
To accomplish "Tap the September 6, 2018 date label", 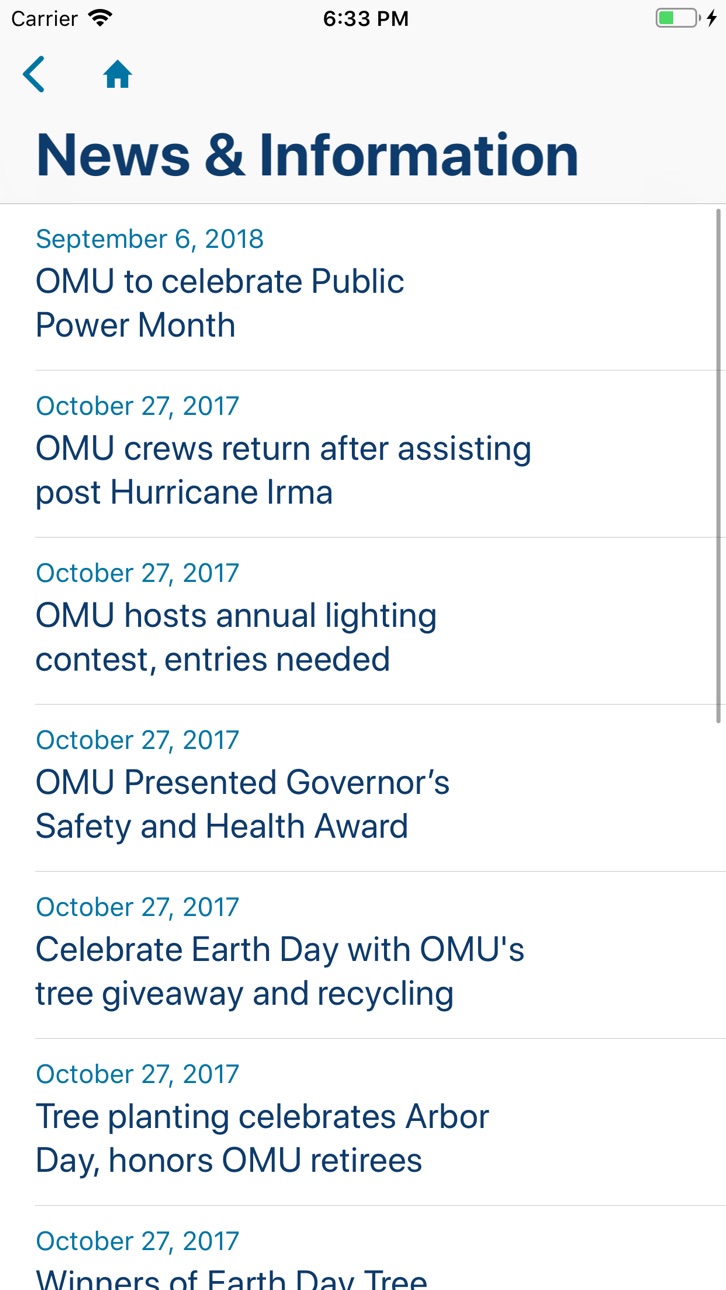I will pos(150,239).
